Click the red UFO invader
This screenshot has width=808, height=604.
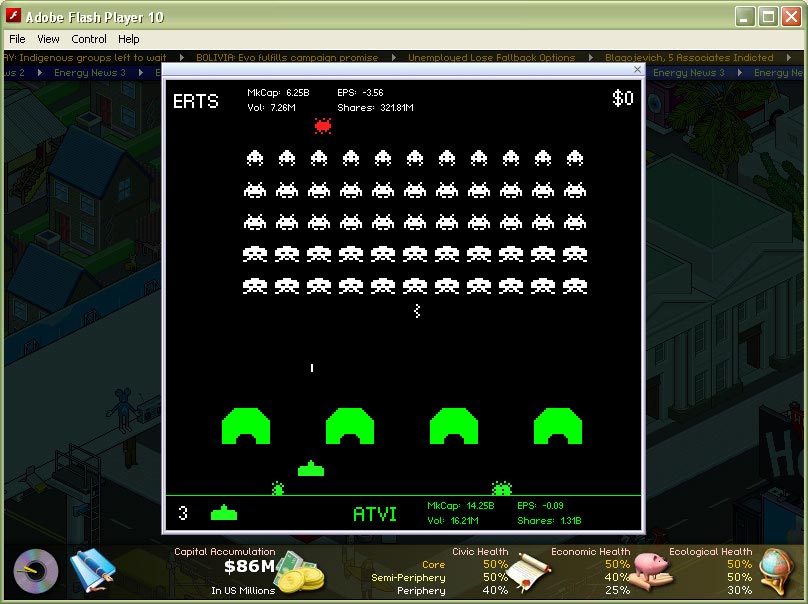[x=323, y=125]
